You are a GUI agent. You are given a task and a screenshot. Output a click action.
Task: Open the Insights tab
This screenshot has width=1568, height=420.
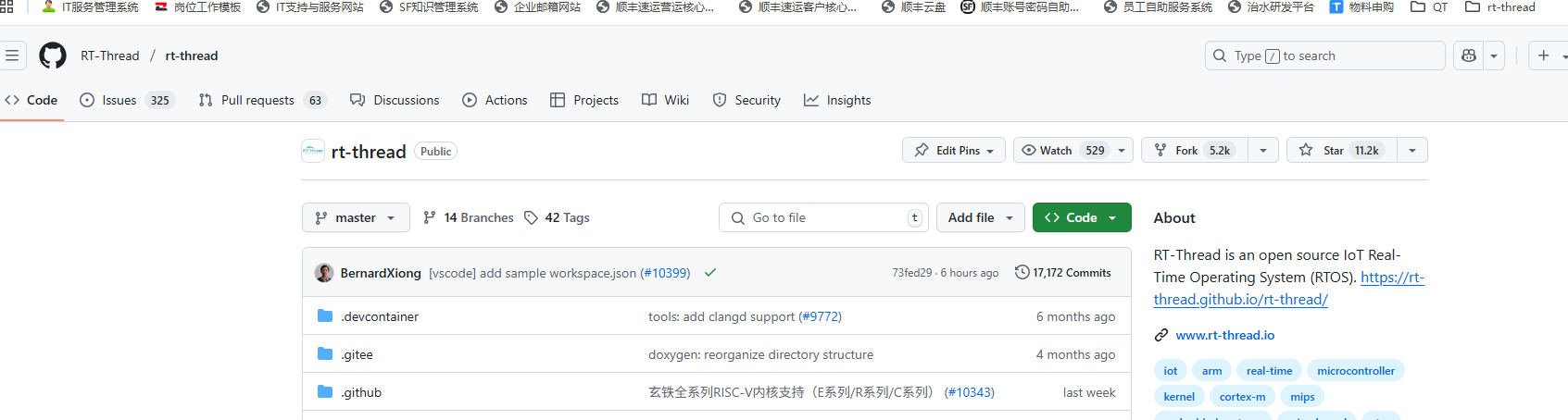coord(837,100)
